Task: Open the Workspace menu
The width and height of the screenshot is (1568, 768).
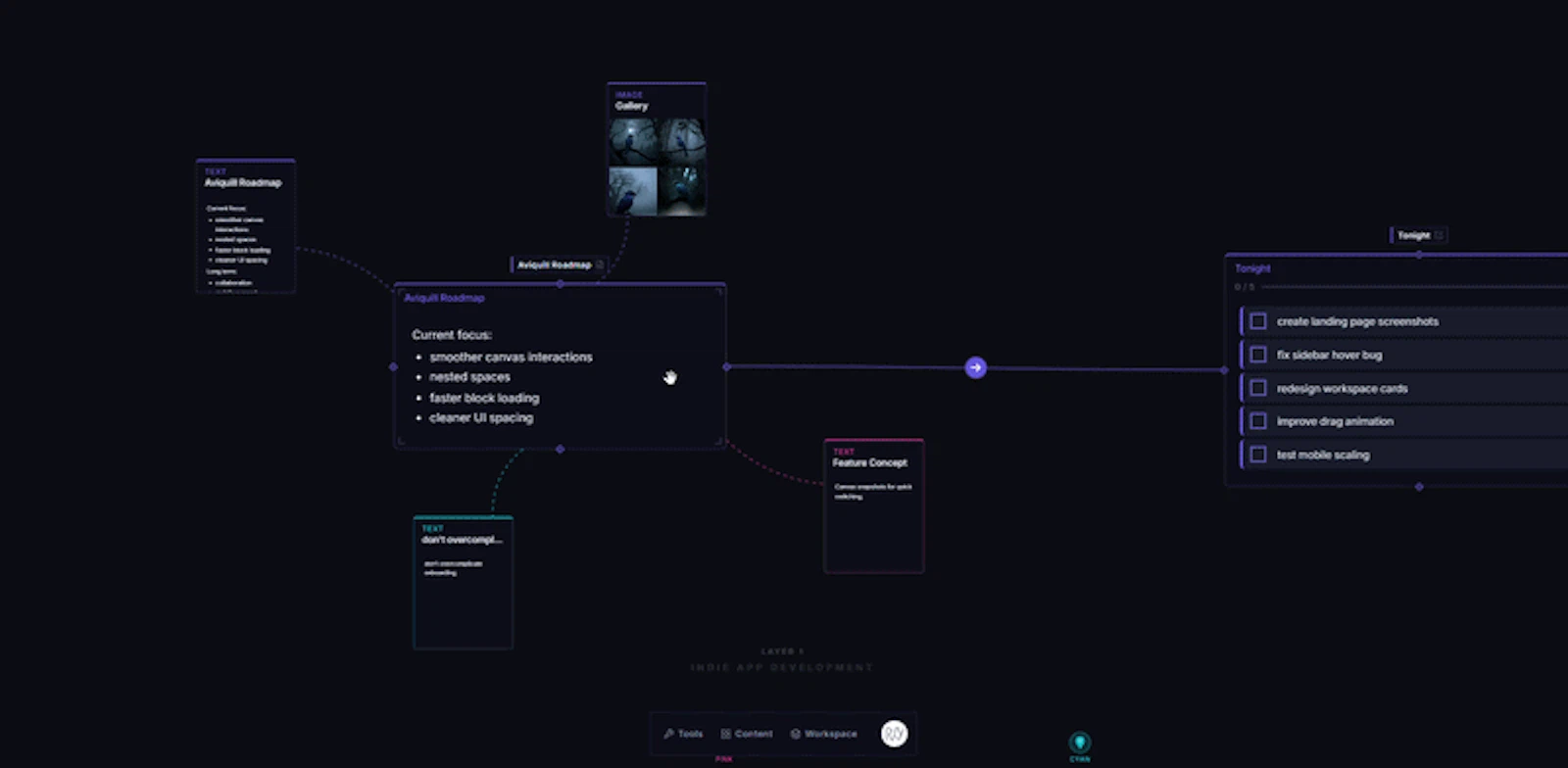Action: point(824,734)
